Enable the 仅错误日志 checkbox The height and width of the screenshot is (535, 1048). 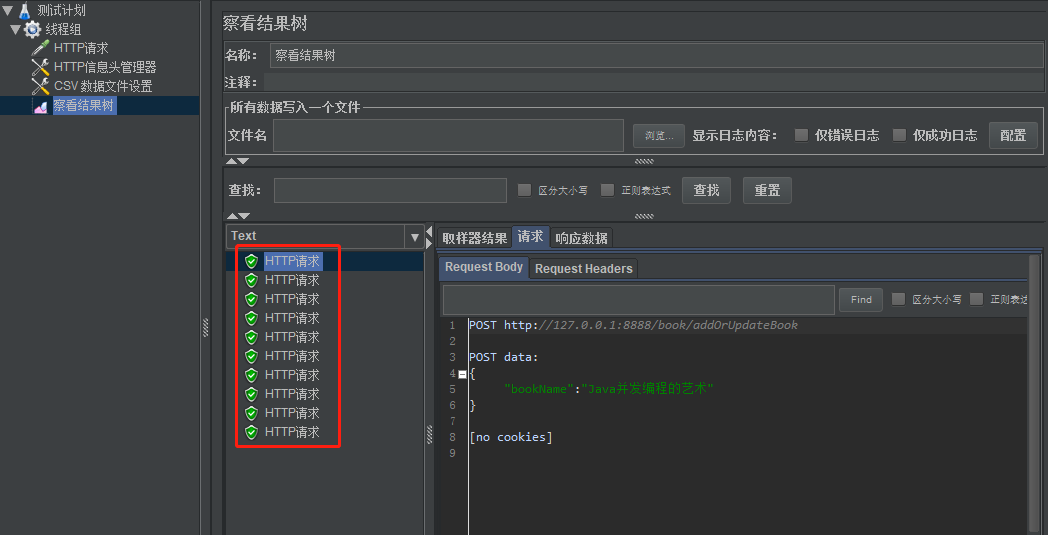(801, 135)
